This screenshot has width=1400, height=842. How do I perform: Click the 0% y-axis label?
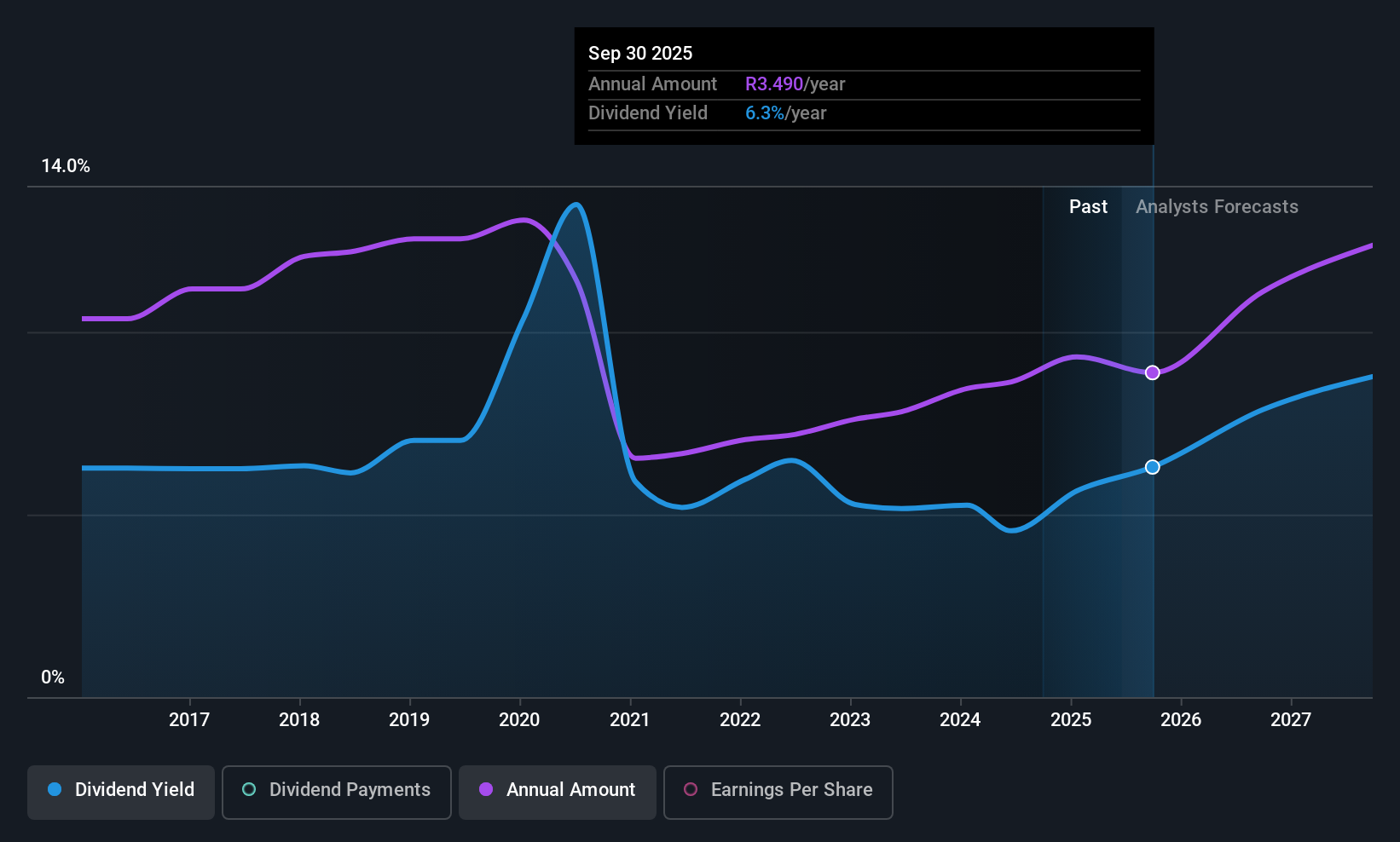[x=53, y=678]
